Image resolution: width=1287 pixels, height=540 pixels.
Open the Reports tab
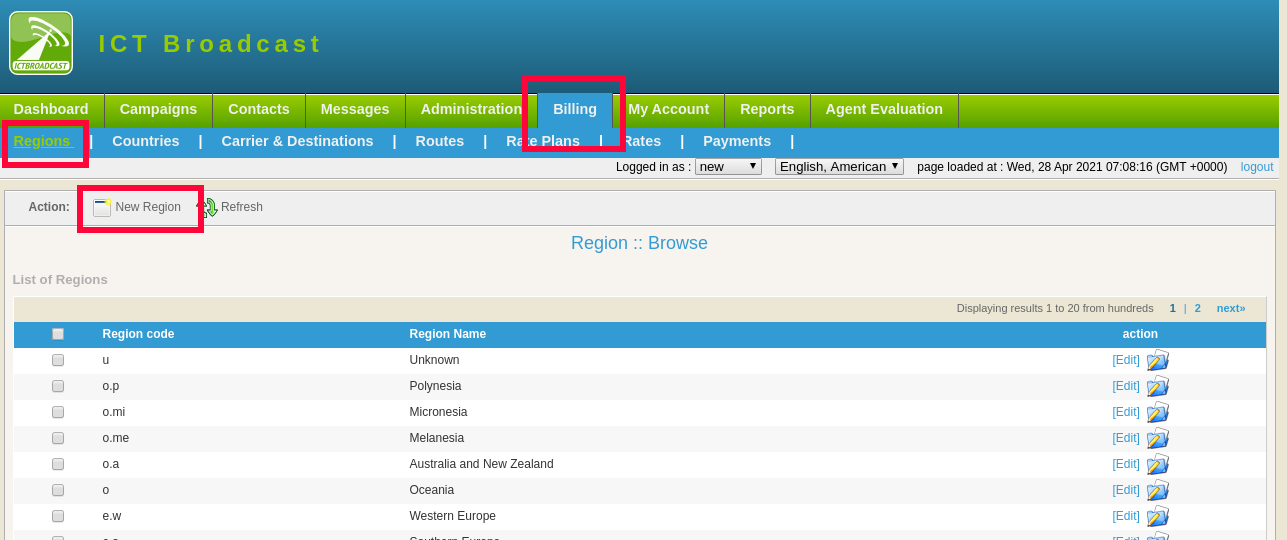pos(767,110)
